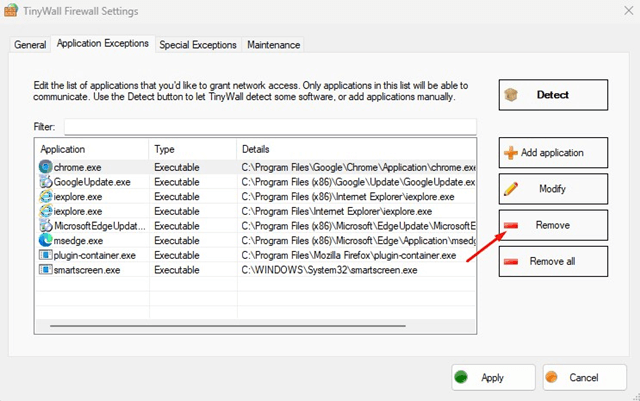
Task: Click the smartscreen.exe row icon
Action: click(x=45, y=270)
